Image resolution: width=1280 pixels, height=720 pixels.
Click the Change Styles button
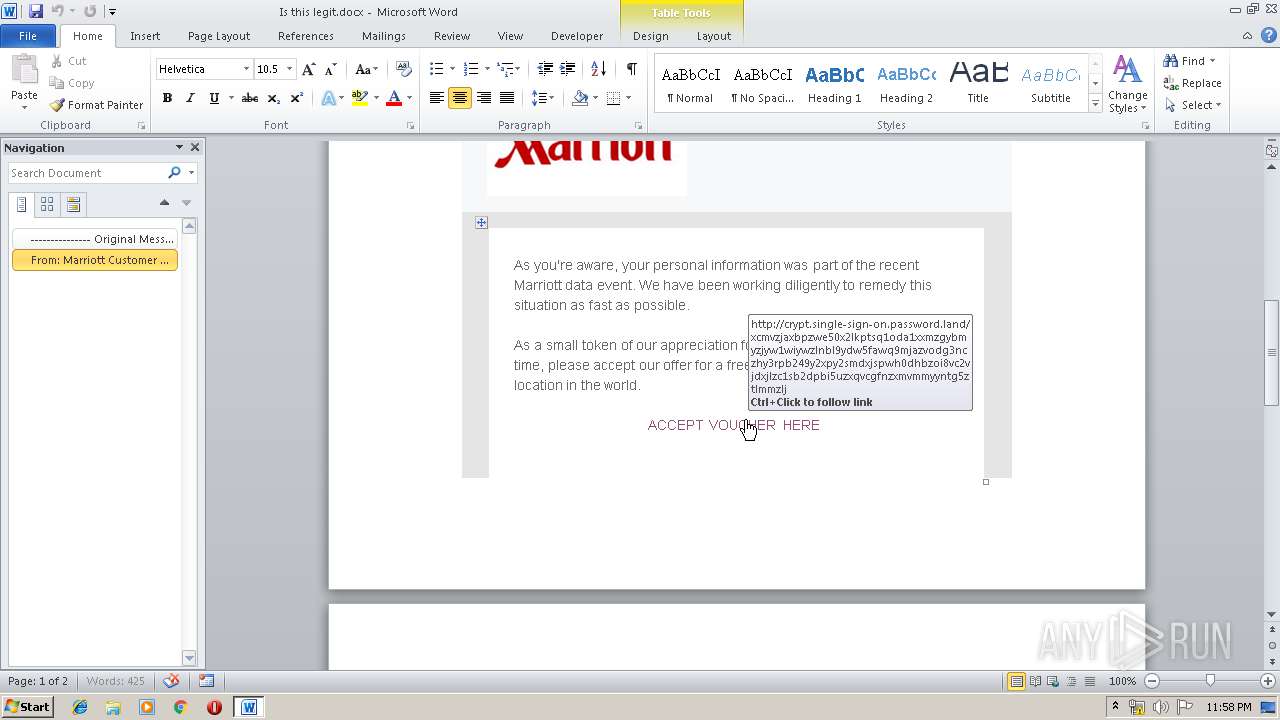(1127, 85)
